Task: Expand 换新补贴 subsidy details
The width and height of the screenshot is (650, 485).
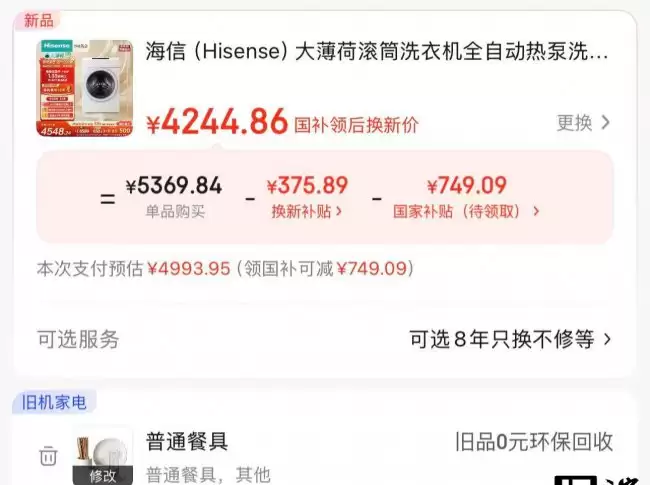Action: [307, 211]
